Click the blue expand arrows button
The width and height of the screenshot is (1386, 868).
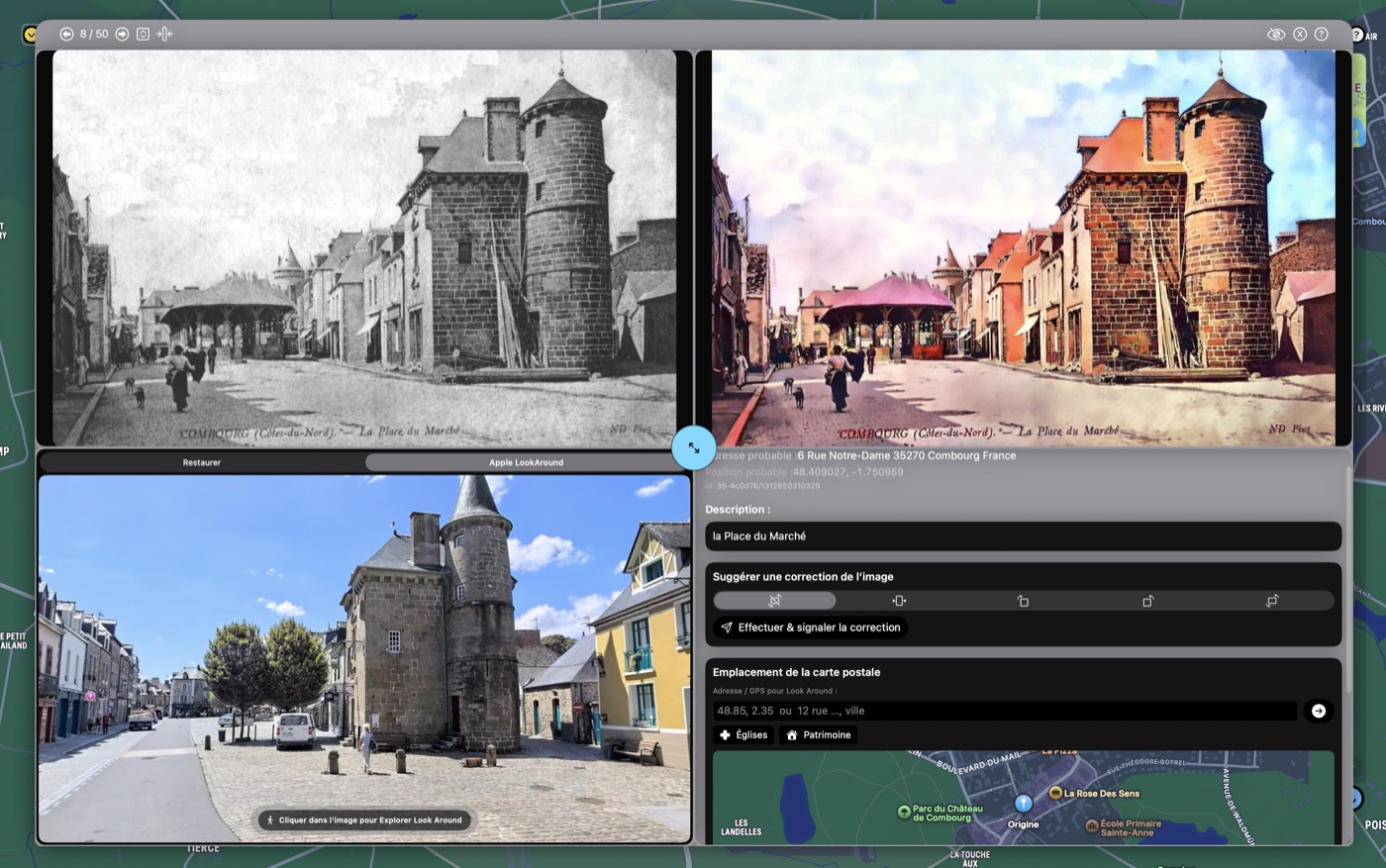coord(693,448)
